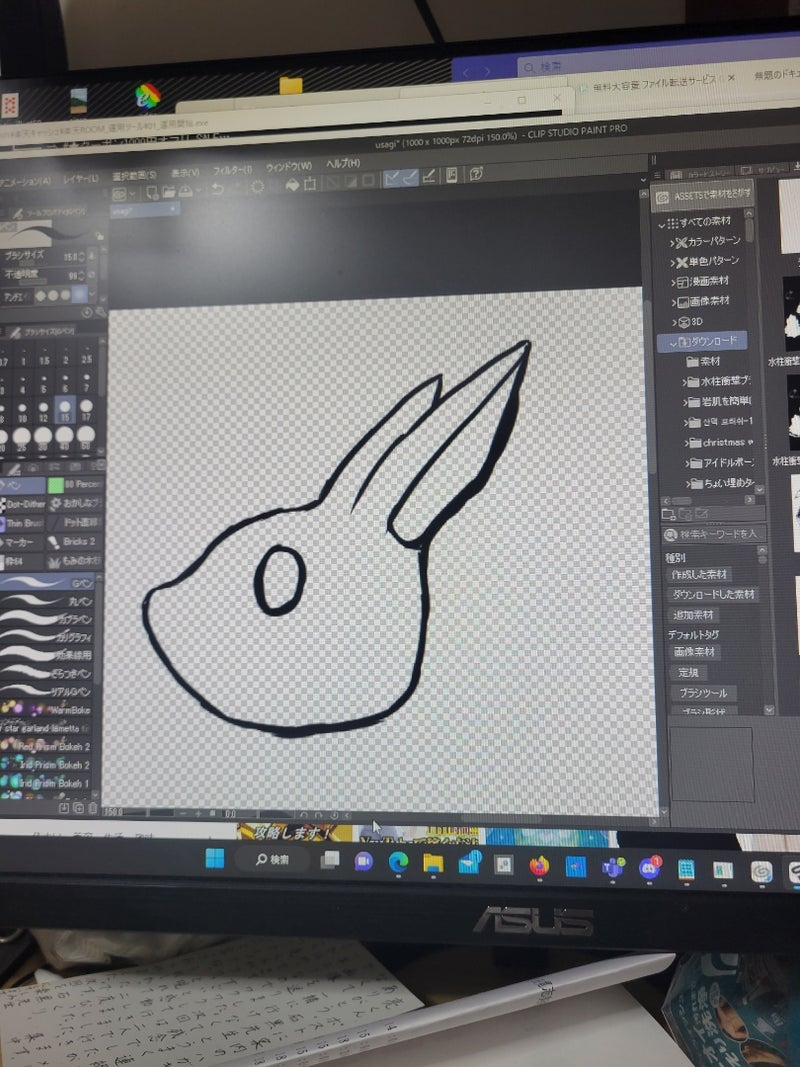
Task: Select the 80 Percent sub tool group
Action: 76,485
